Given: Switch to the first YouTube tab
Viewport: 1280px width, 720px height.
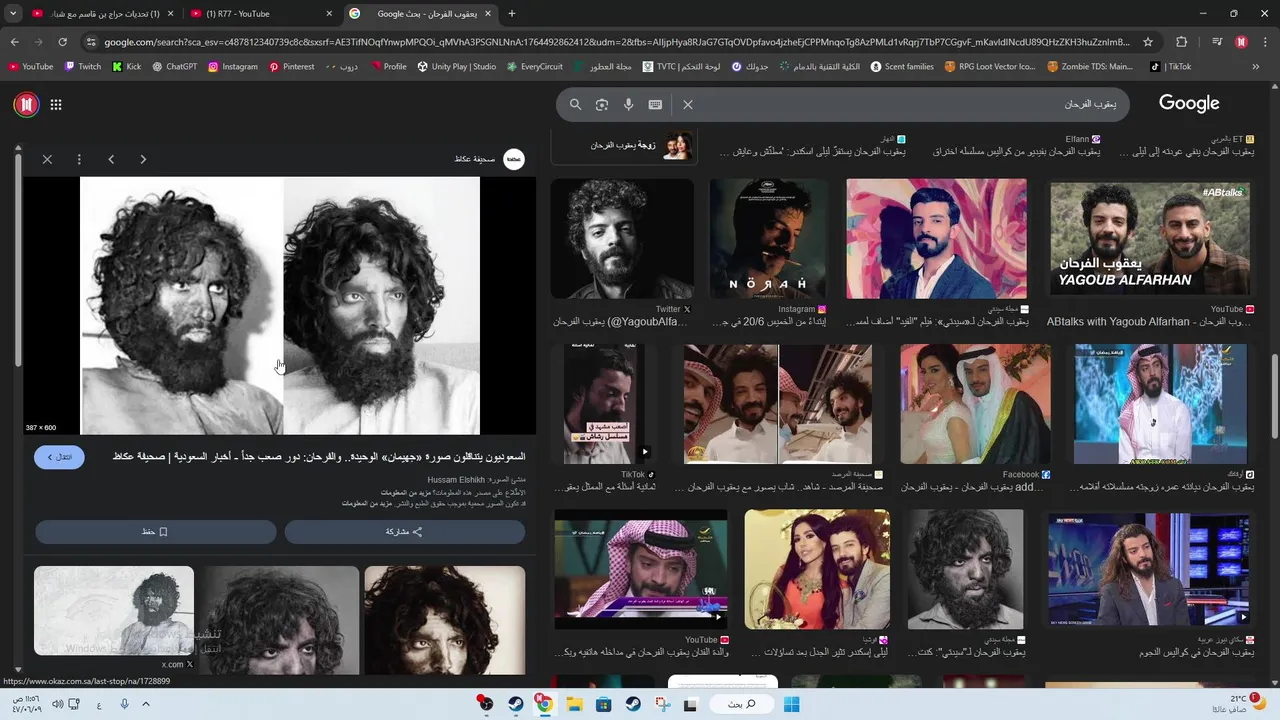Looking at the screenshot, I should click(x=102, y=14).
